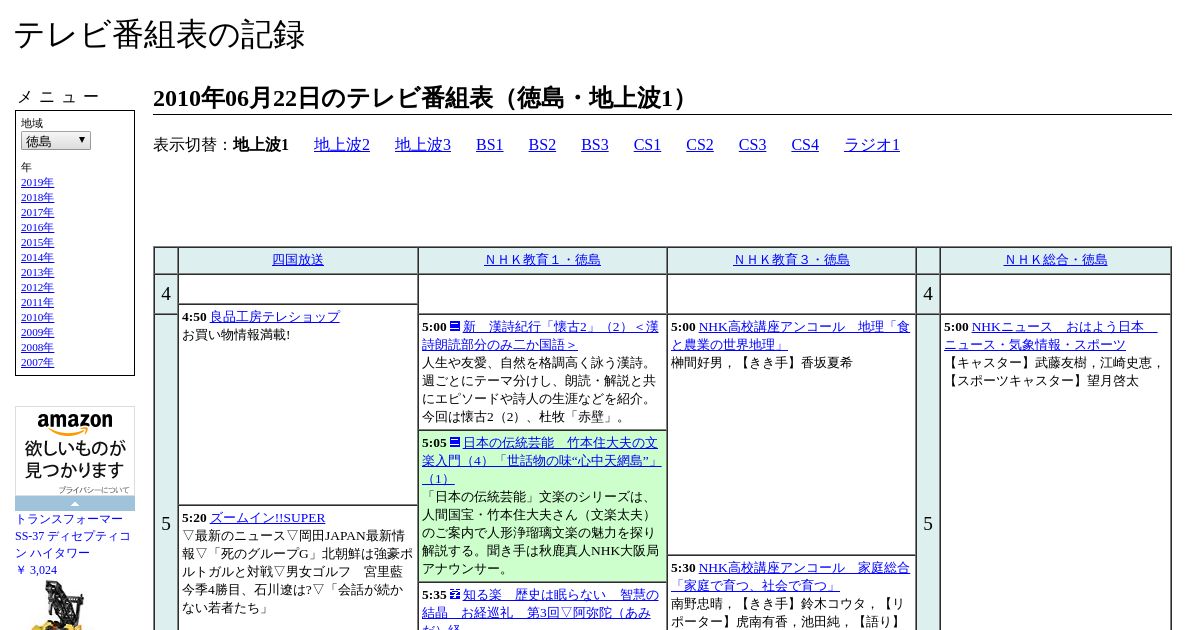
Task: Open the 四国放送 channel header link
Action: (x=298, y=260)
